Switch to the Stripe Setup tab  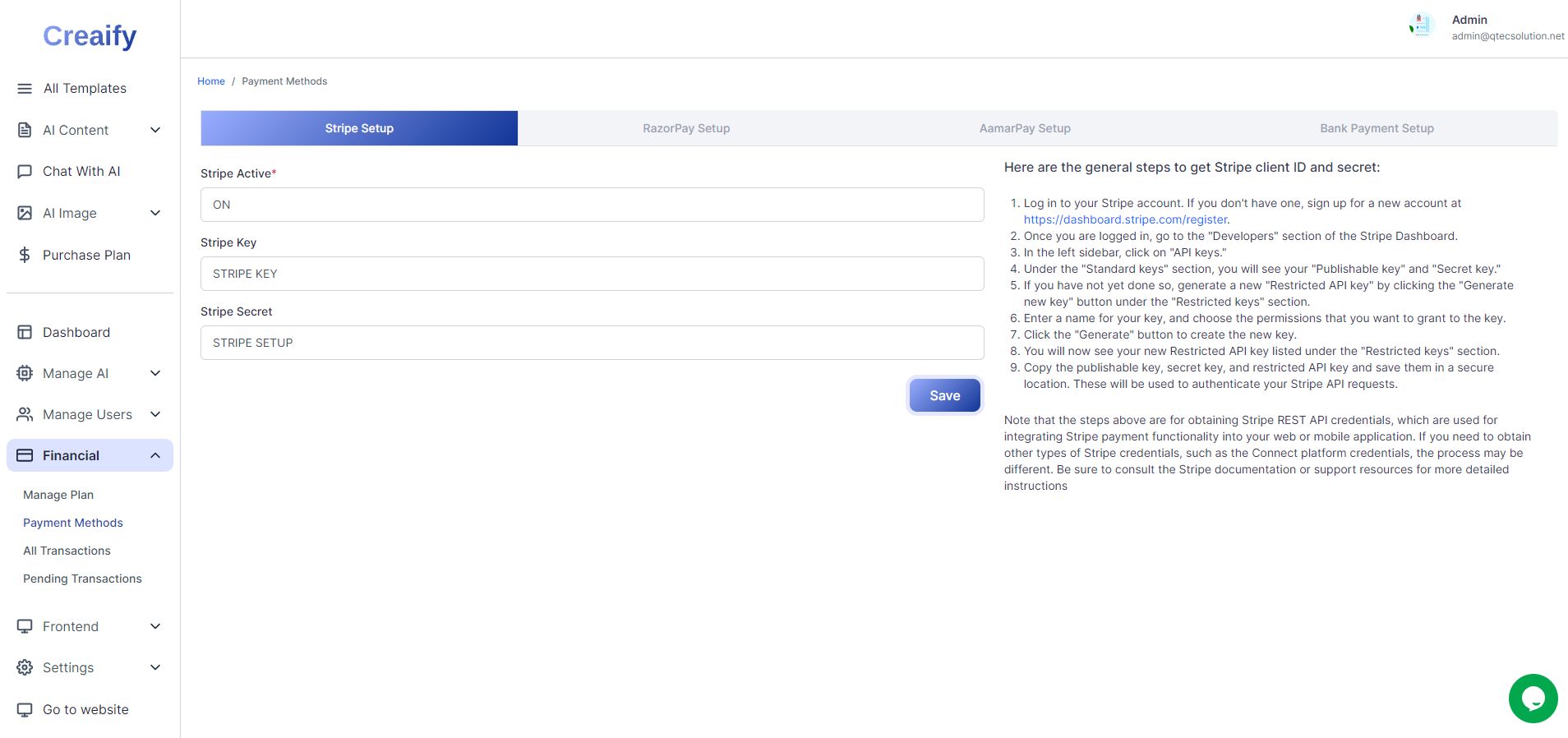(x=359, y=128)
